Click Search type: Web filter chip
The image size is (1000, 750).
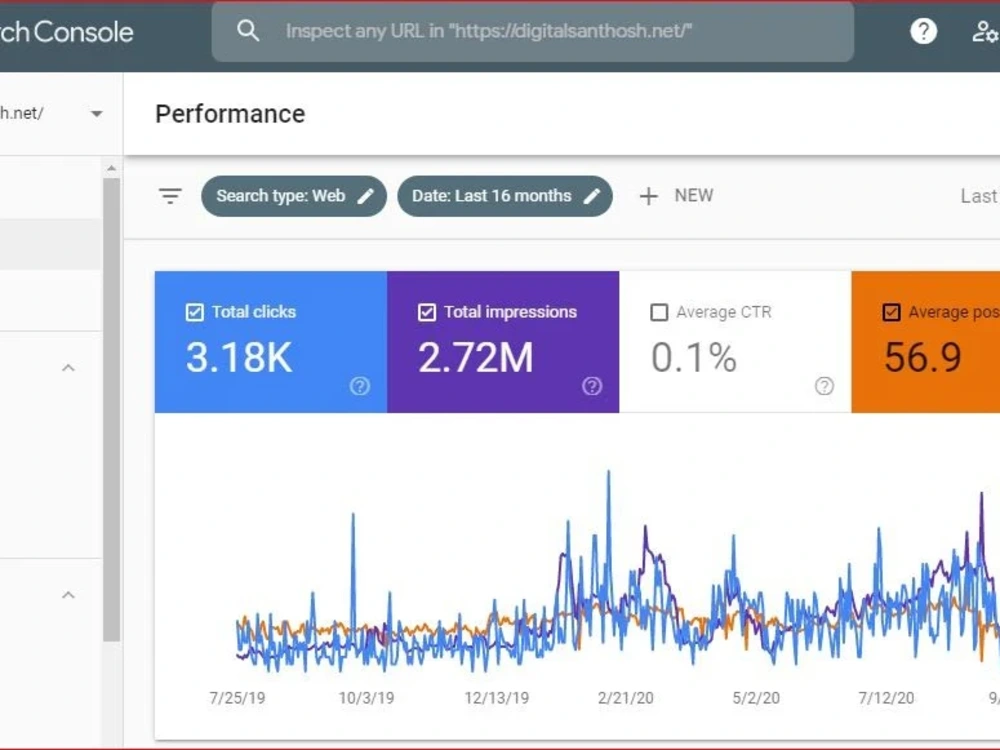[x=293, y=196]
